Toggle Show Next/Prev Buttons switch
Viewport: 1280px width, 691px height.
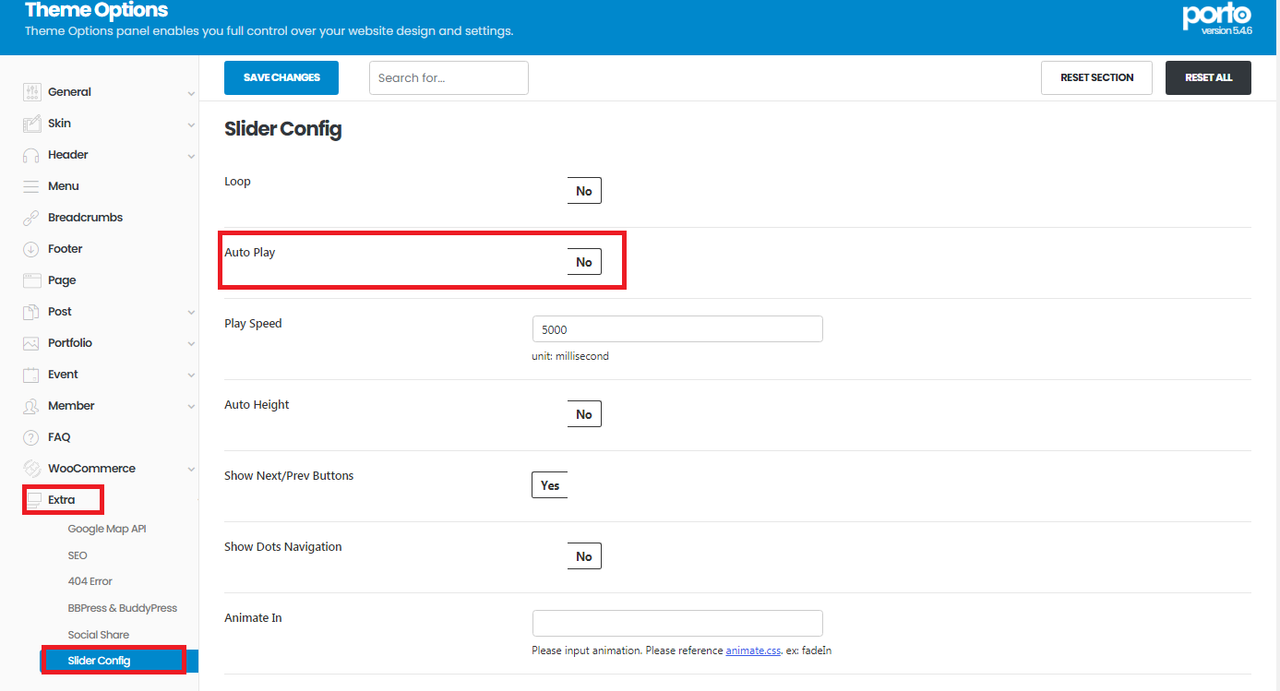coord(550,485)
